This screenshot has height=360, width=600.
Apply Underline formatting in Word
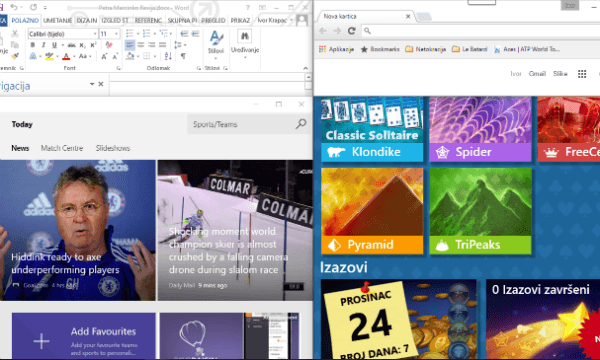(x=54, y=45)
